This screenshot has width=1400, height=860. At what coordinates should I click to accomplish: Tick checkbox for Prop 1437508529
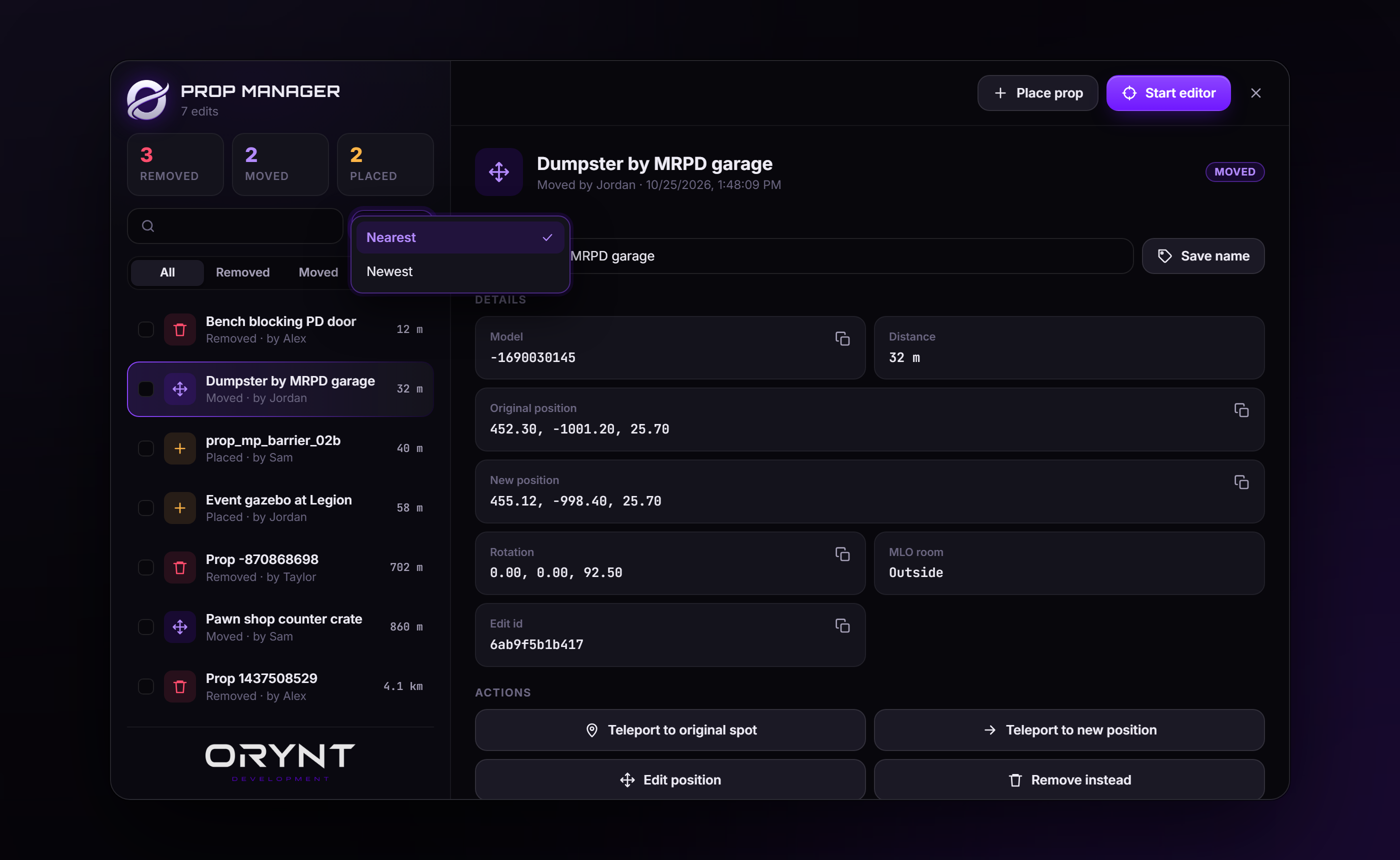tap(146, 686)
